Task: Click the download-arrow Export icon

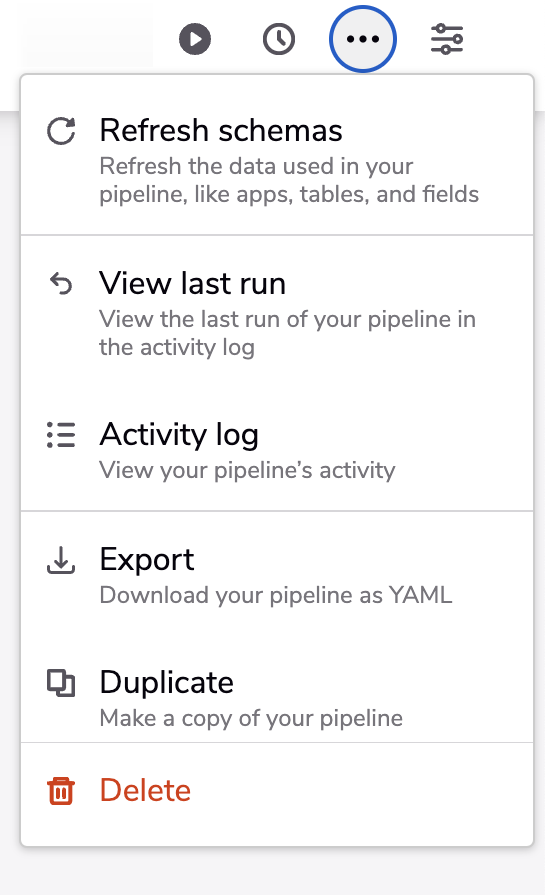Action: point(60,559)
